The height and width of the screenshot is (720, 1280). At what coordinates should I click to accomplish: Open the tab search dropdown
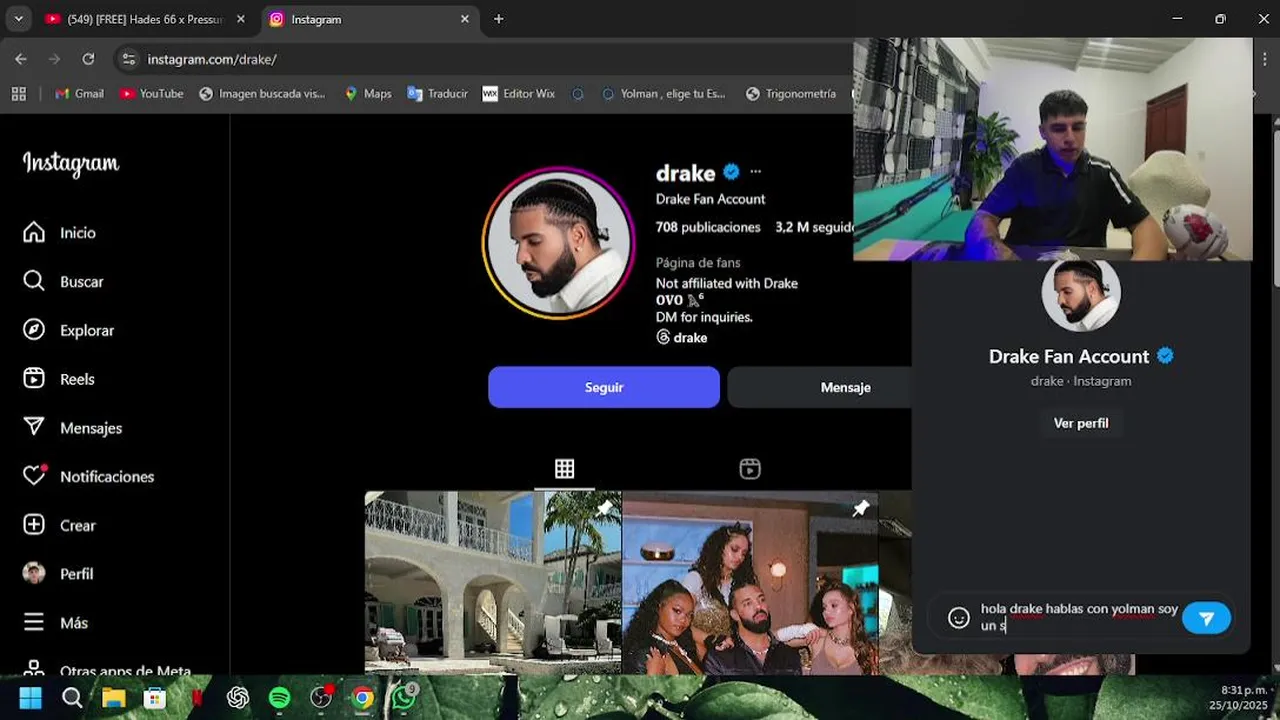click(18, 19)
